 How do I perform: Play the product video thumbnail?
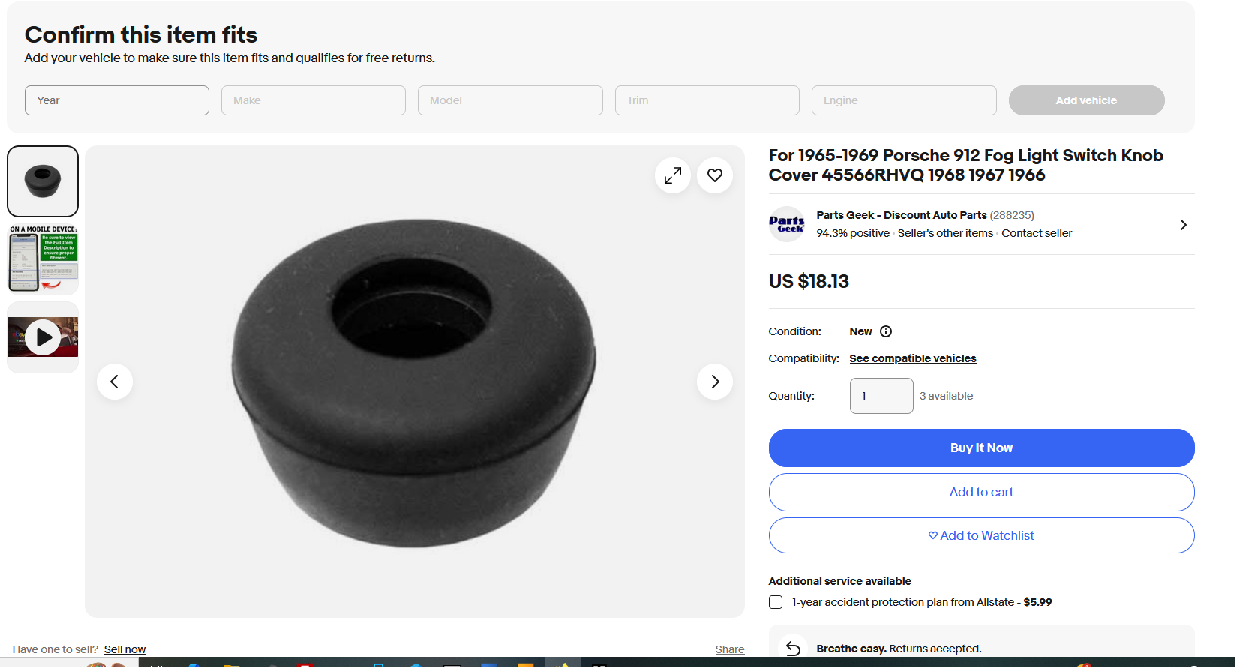43,337
